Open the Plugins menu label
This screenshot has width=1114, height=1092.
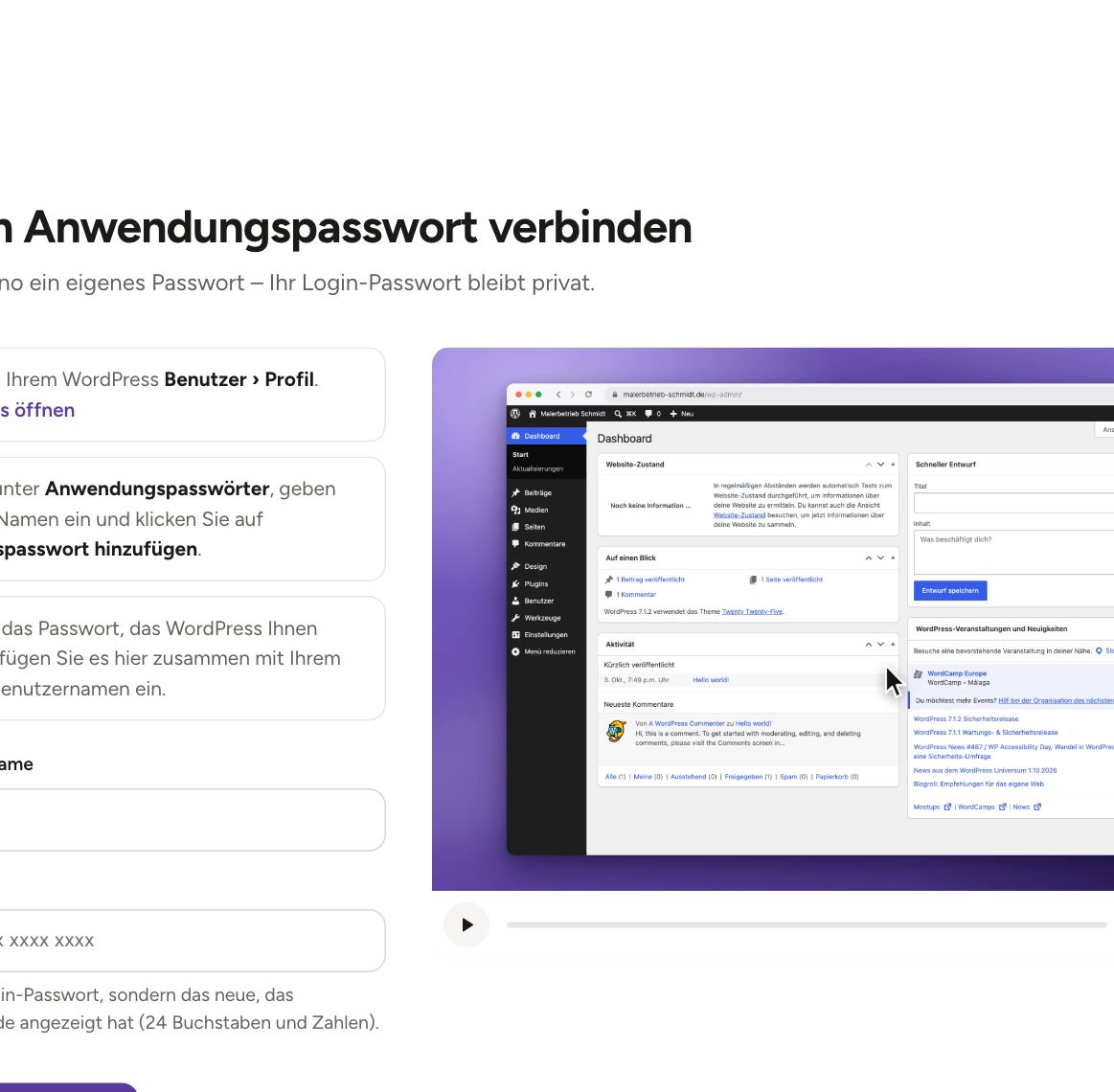click(536, 584)
